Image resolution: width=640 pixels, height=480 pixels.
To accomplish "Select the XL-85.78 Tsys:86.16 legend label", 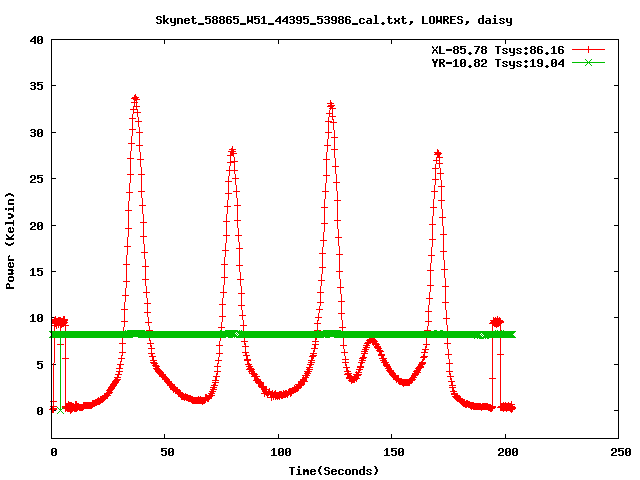I will click(x=498, y=50).
